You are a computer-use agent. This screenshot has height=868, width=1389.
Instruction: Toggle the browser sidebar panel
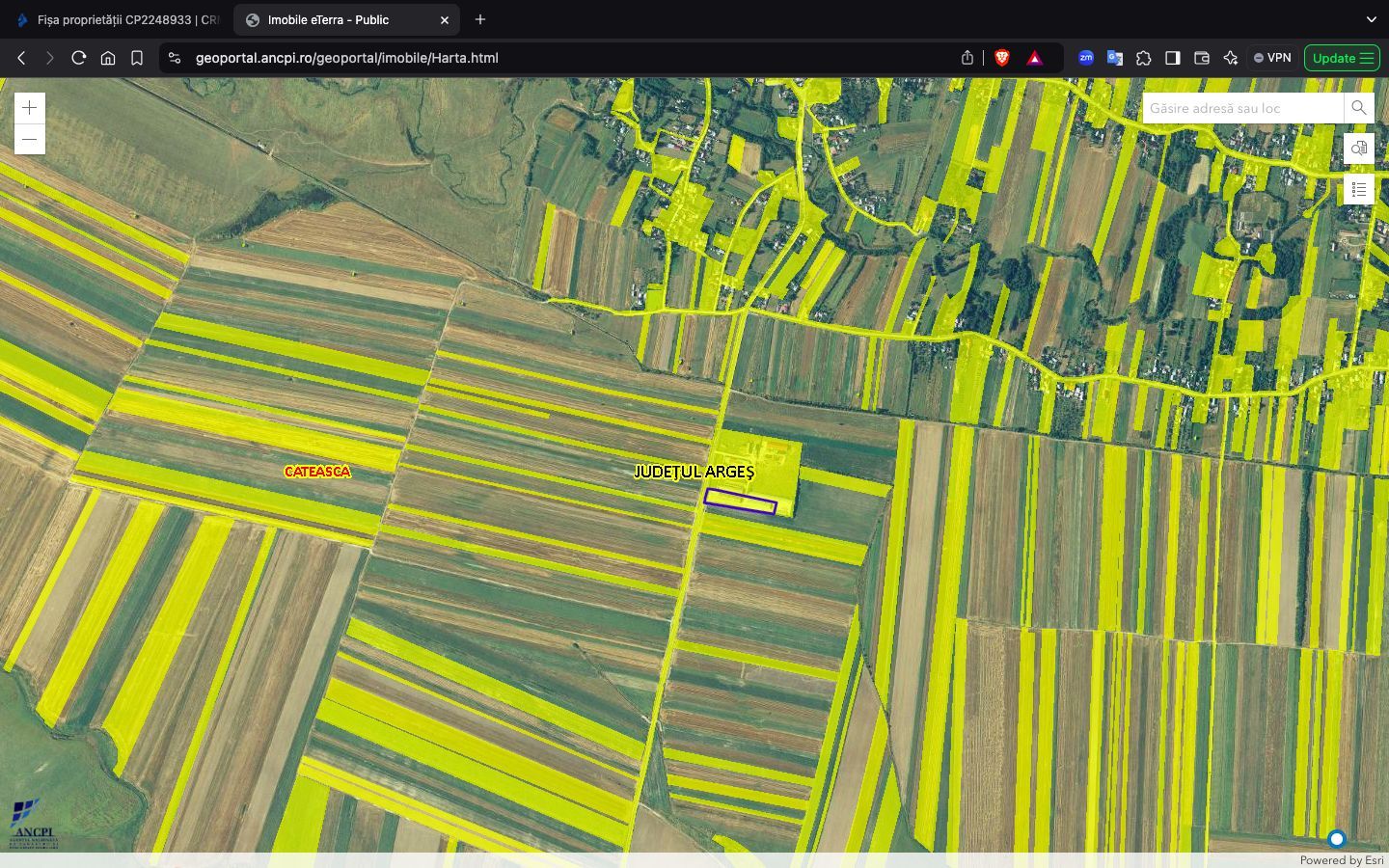1172,58
